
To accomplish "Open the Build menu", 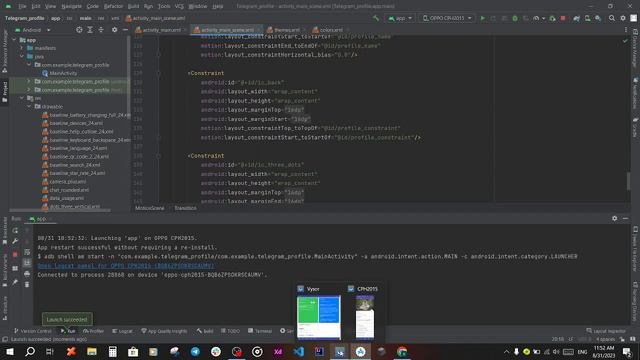I will pyautogui.click(x=133, y=6).
